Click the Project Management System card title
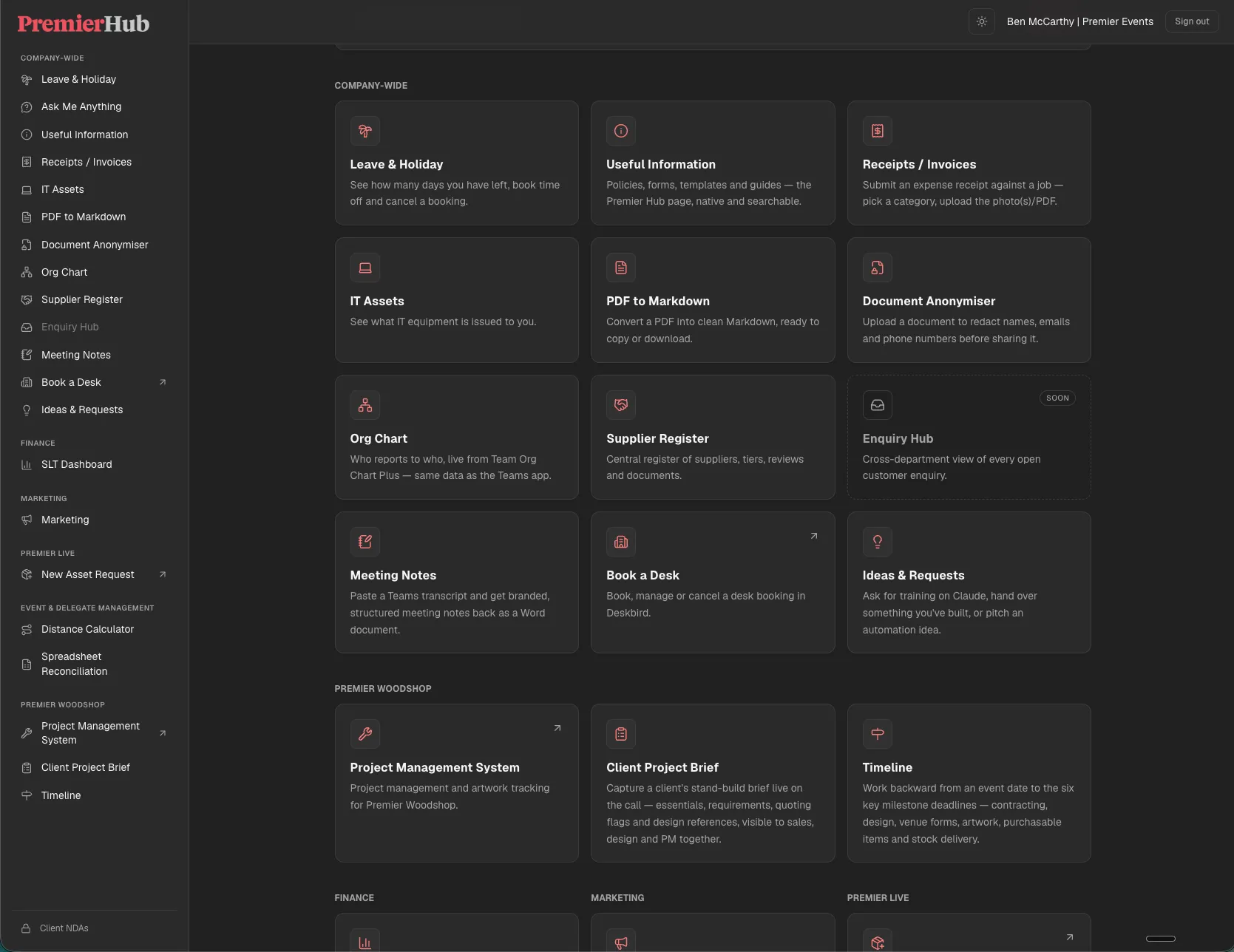The image size is (1234, 952). [435, 767]
